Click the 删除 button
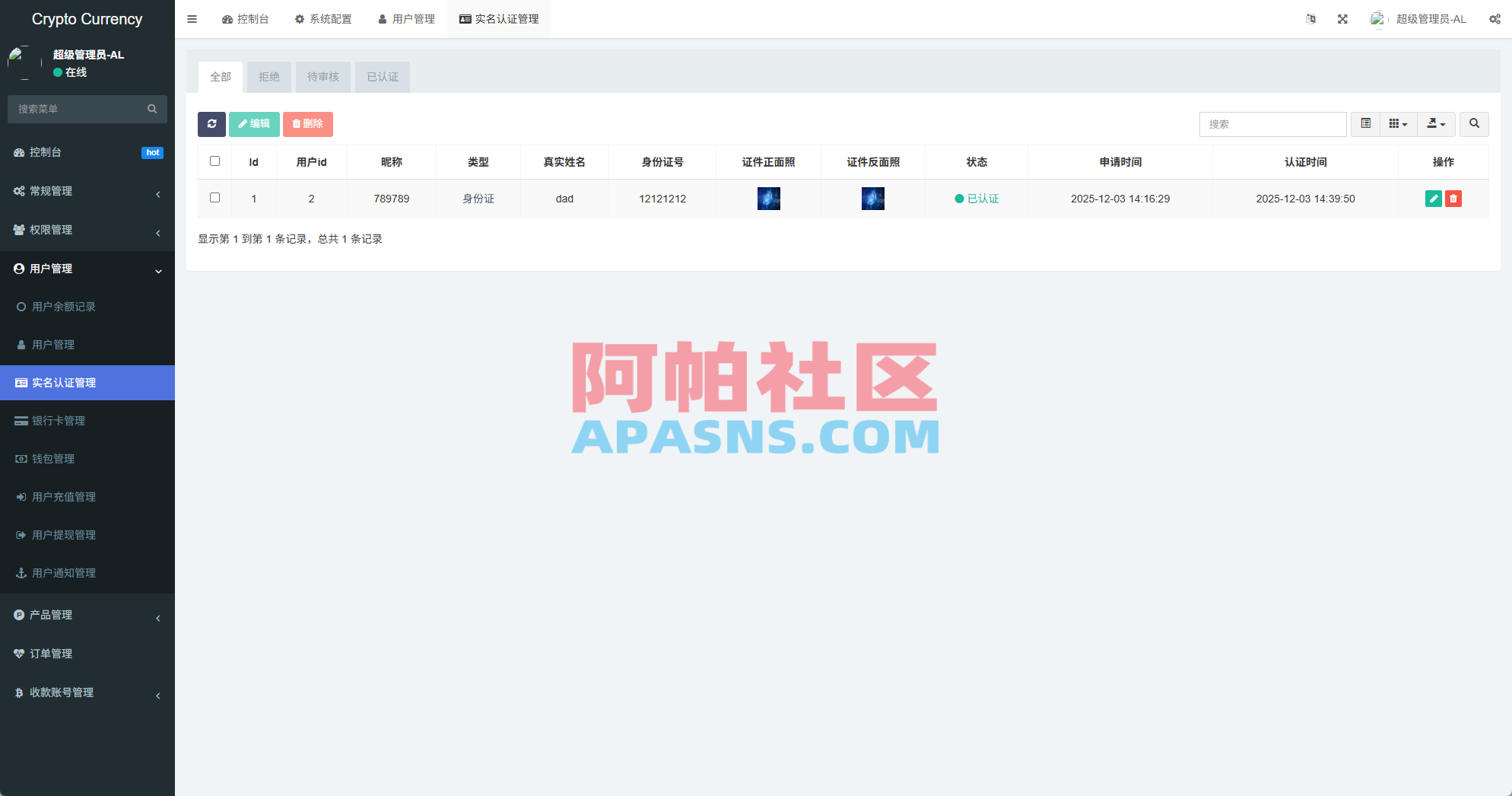The width and height of the screenshot is (1512, 796). (308, 124)
